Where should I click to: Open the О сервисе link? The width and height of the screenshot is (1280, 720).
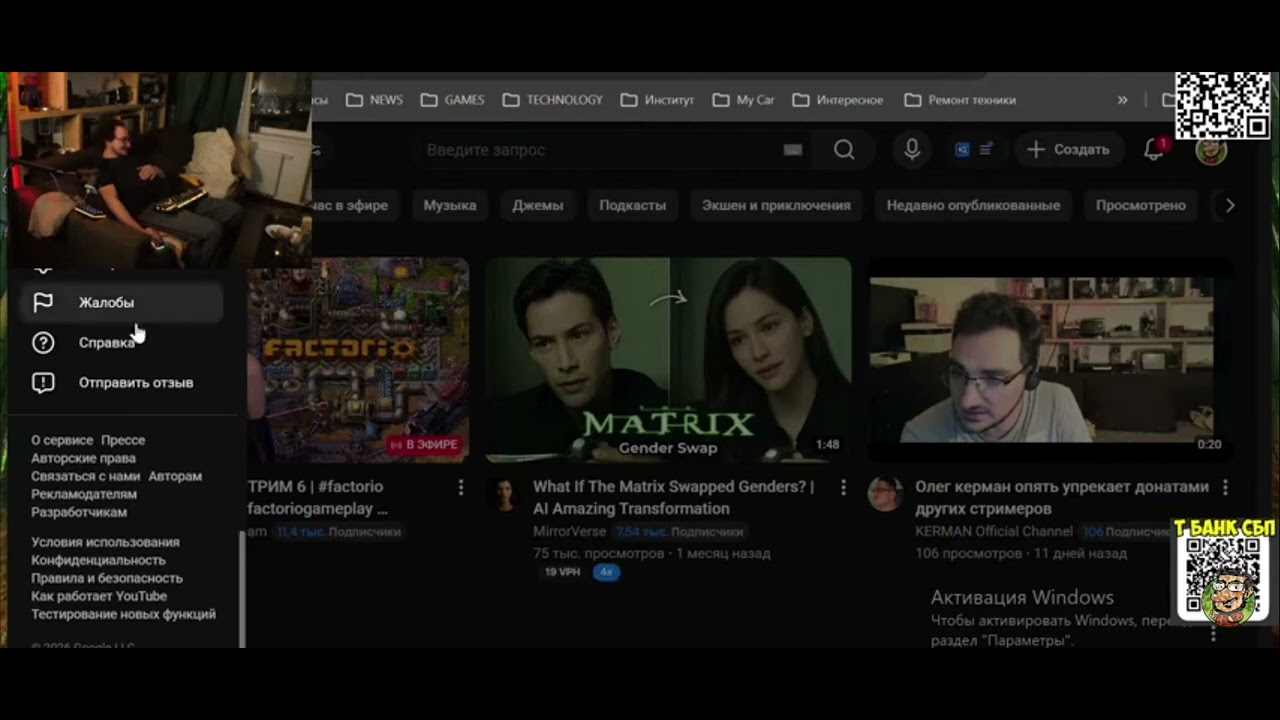(62, 440)
